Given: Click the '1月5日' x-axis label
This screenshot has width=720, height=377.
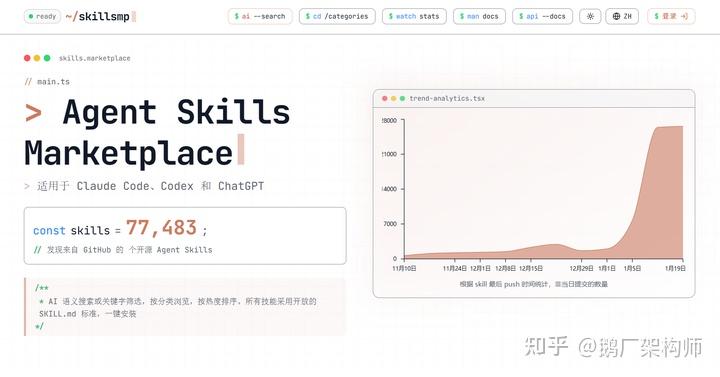Looking at the screenshot, I should 632,268.
